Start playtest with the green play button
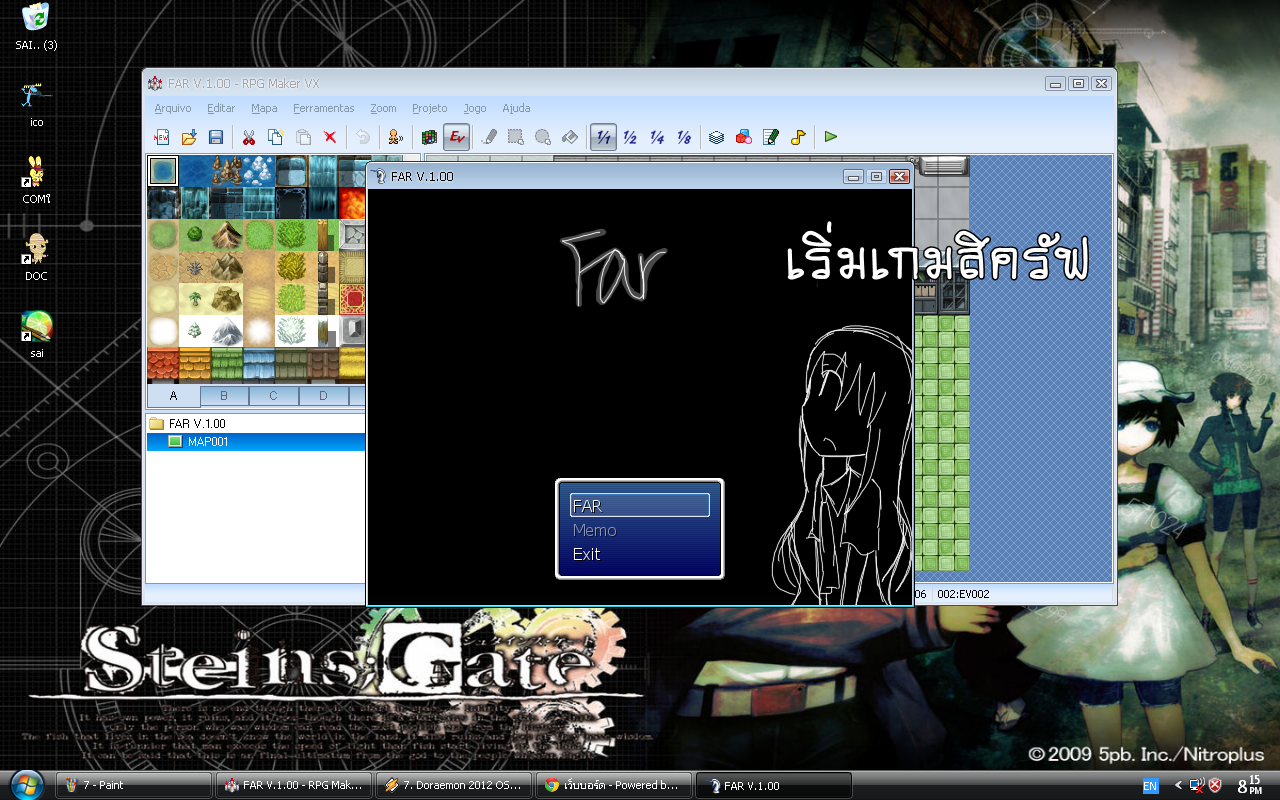The image size is (1280, 800). [831, 137]
